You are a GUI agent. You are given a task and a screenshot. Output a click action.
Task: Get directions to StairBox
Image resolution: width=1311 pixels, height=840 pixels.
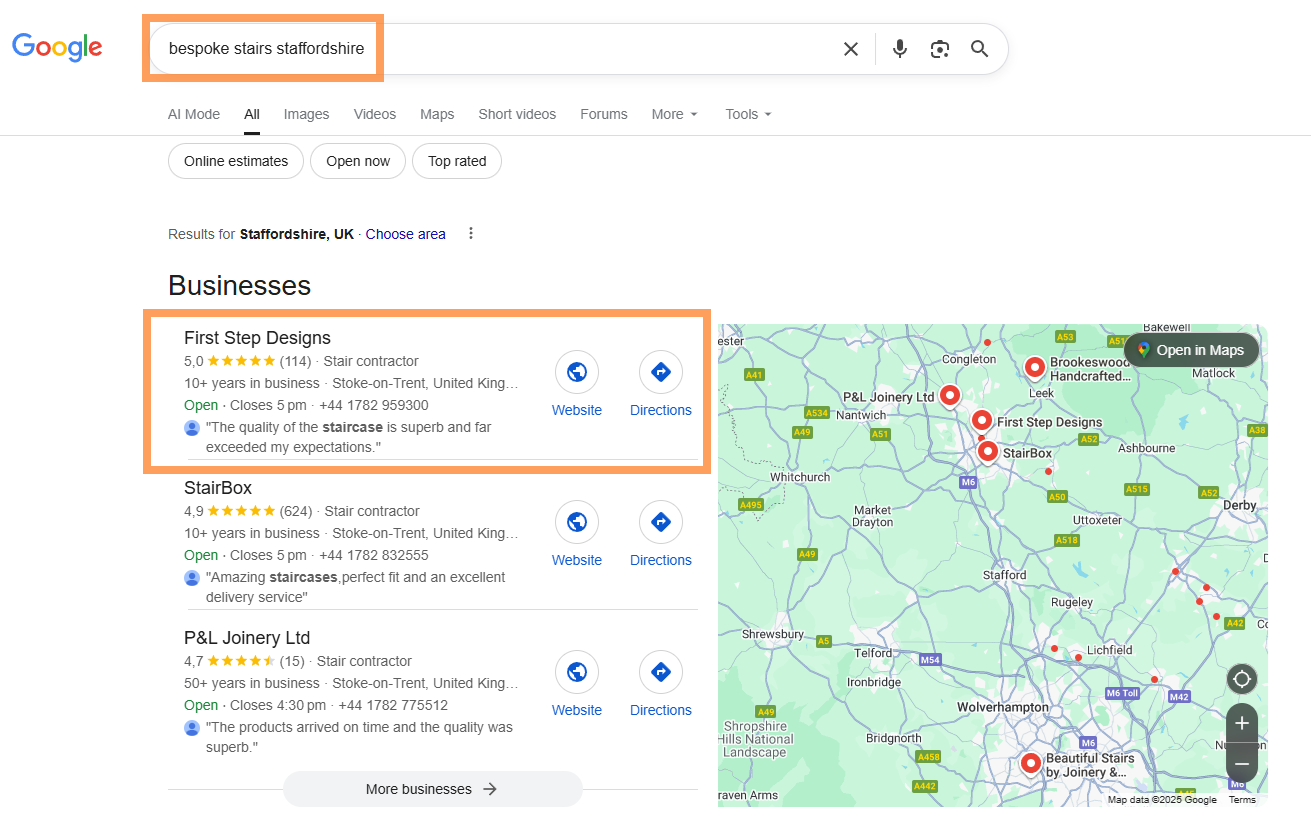pos(660,523)
